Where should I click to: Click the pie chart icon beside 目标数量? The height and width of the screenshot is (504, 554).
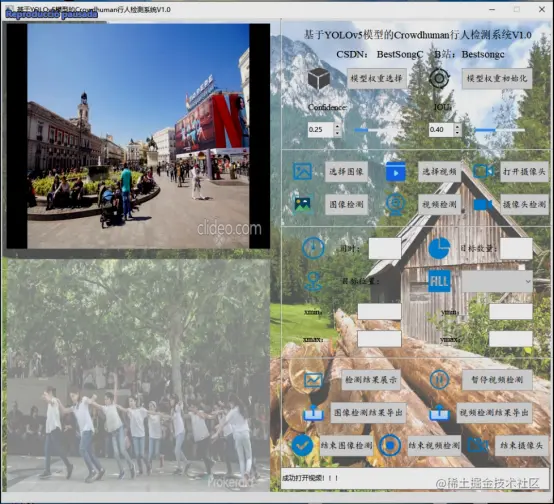[x=439, y=248]
